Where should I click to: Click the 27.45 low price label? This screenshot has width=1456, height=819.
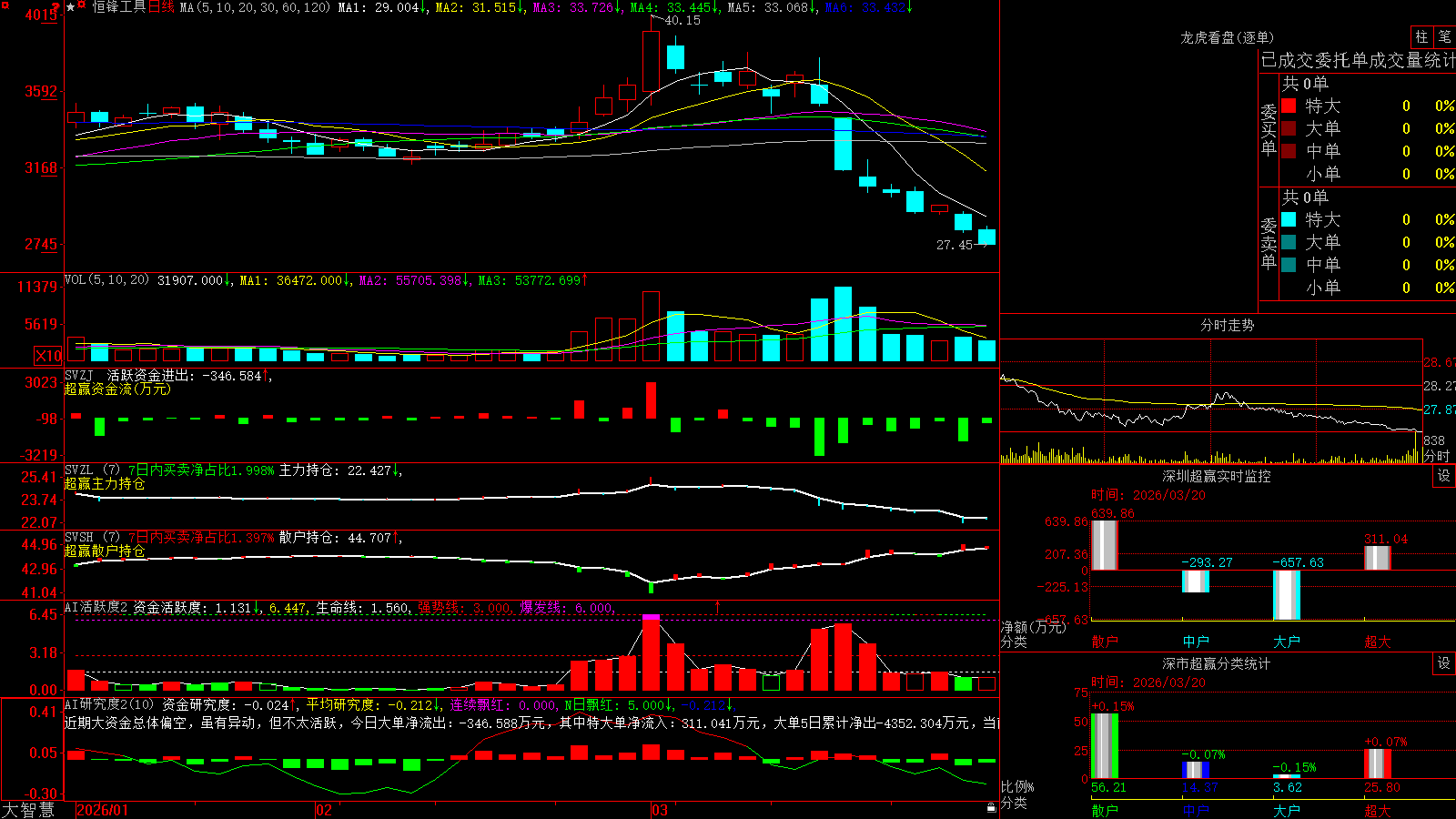tap(955, 245)
